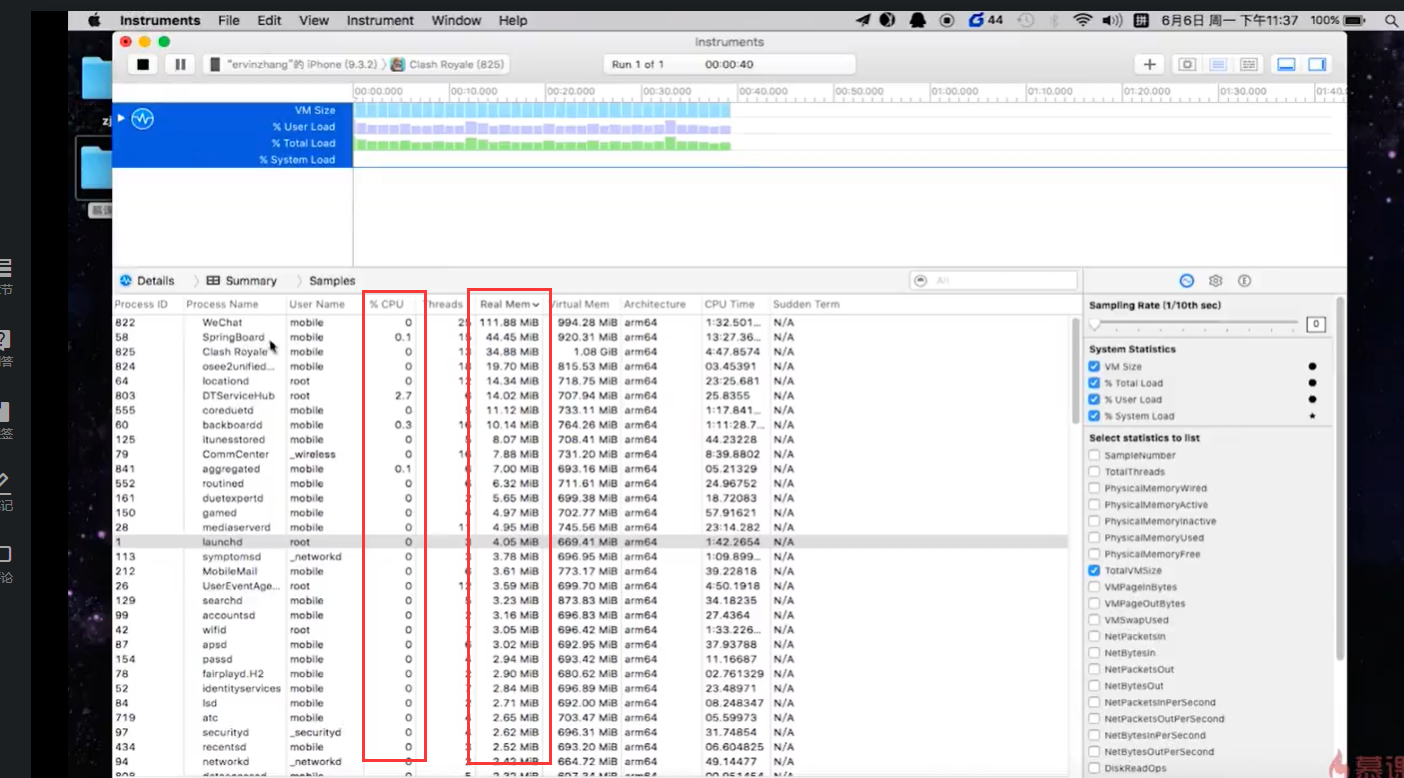Click the Wi-Fi icon in the menu bar
Screen dimensions: 1404x778
pyautogui.click(x=1082, y=20)
